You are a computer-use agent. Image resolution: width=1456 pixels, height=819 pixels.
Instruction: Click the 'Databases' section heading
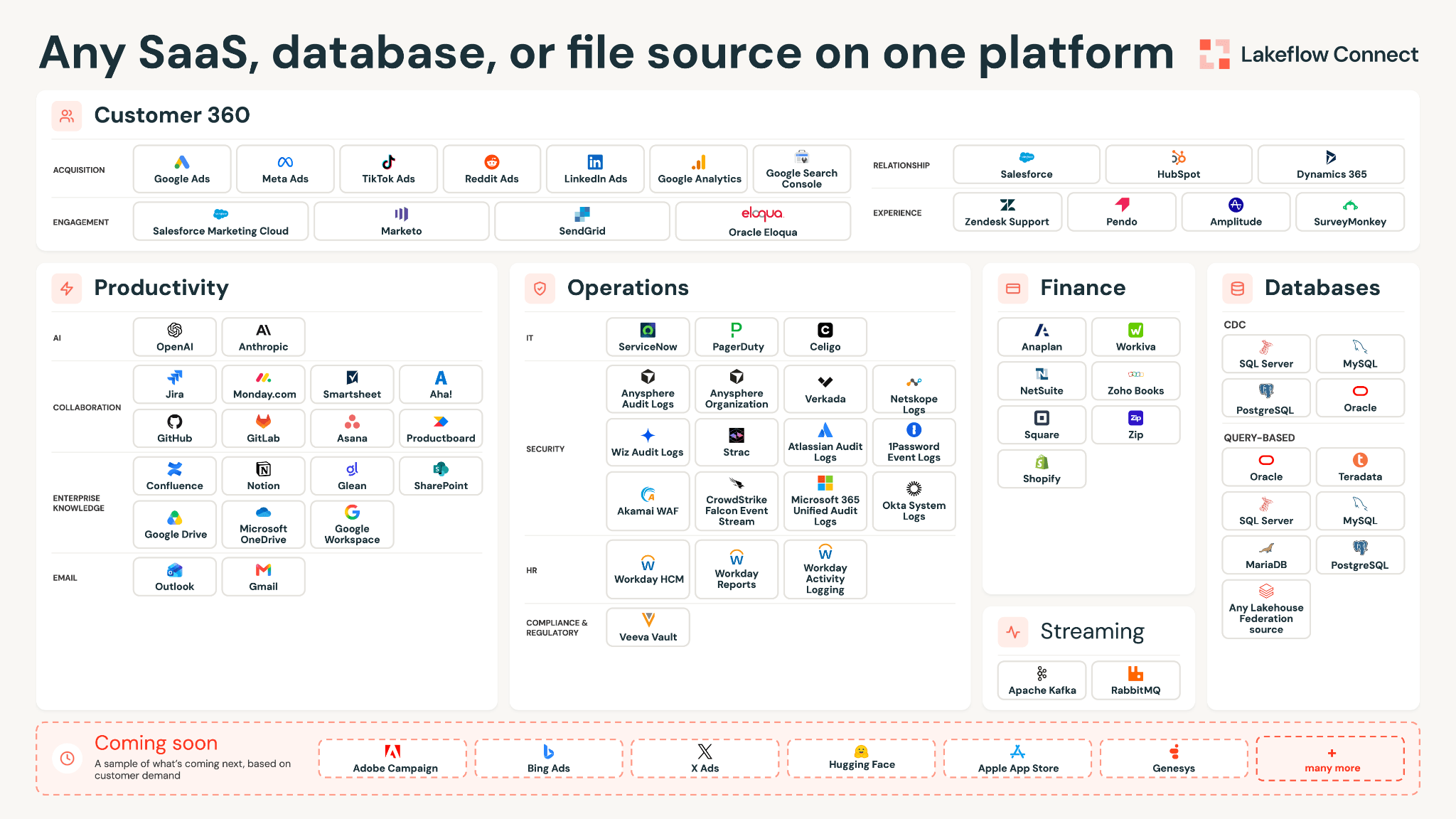pos(1322,288)
